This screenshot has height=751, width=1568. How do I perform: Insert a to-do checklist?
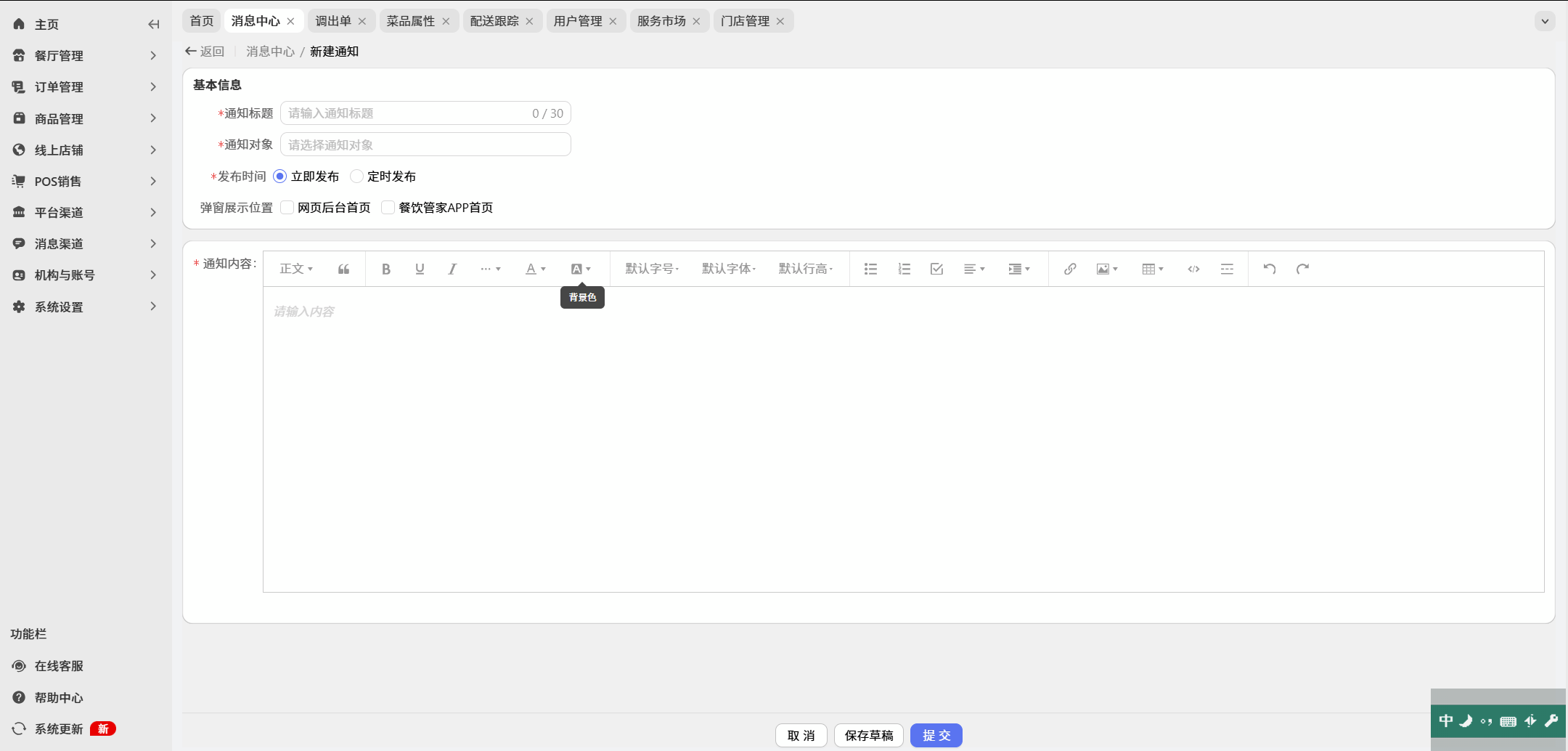[x=936, y=269]
